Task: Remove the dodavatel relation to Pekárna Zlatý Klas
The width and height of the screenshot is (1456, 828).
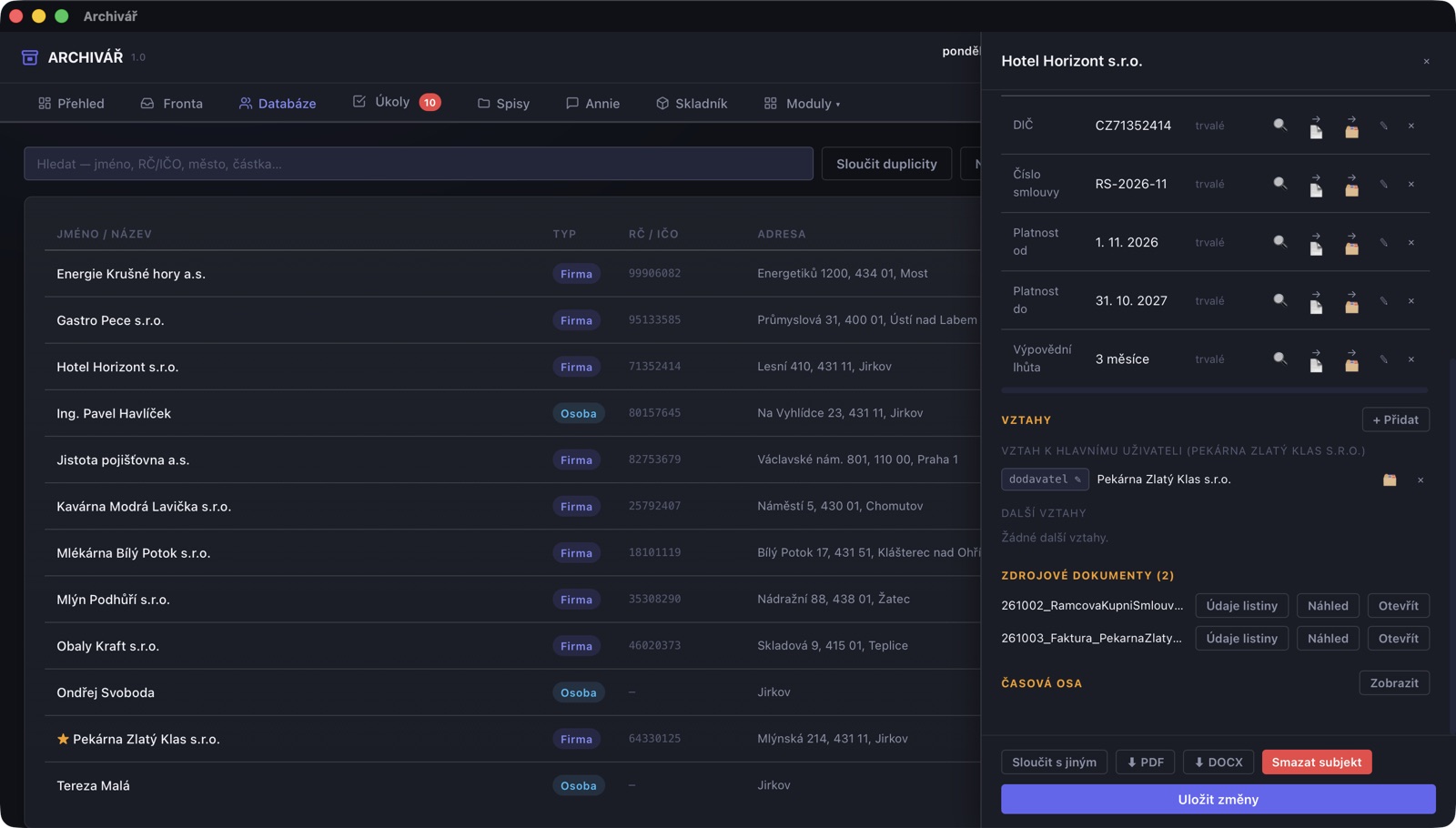Action: pos(1421,480)
